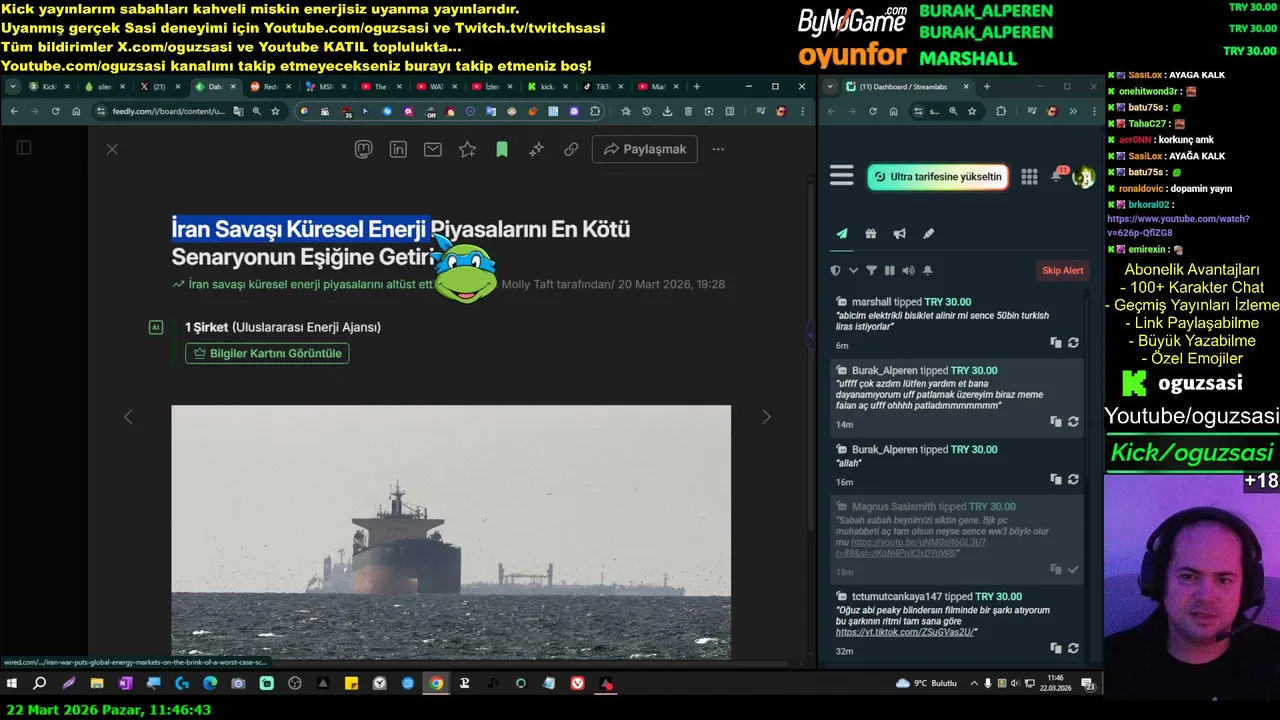This screenshot has height=720, width=1280.
Task: Open the Streamlabs hamburger menu
Action: click(842, 176)
